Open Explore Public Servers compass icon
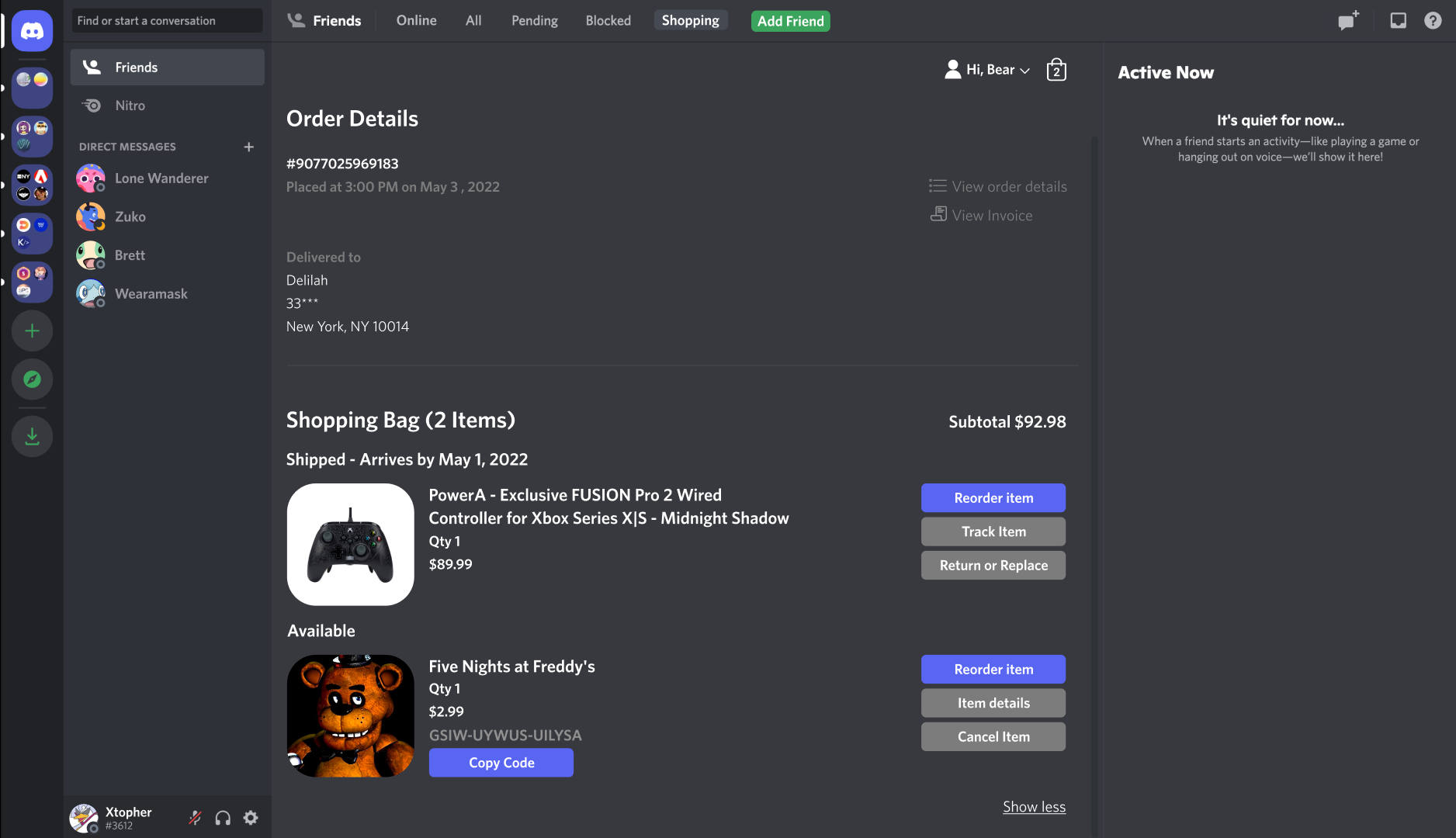This screenshot has width=1456, height=838. pyautogui.click(x=32, y=379)
